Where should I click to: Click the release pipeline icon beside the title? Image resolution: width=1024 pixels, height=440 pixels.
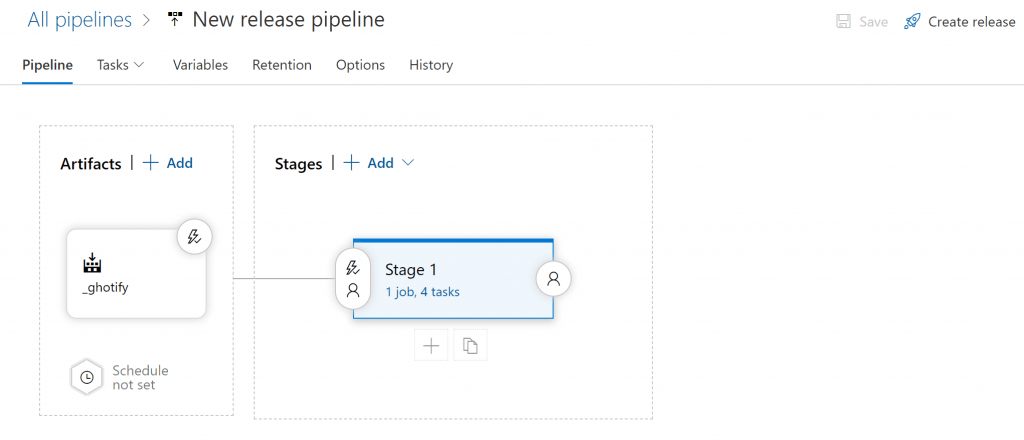[x=174, y=20]
